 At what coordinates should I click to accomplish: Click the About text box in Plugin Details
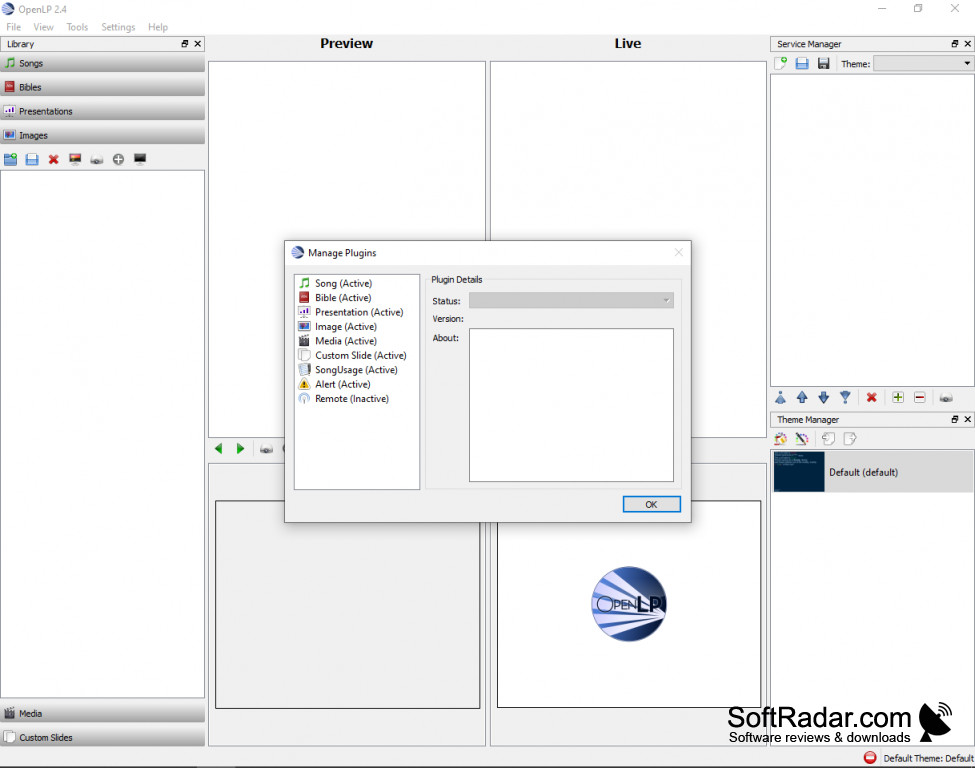click(x=571, y=405)
